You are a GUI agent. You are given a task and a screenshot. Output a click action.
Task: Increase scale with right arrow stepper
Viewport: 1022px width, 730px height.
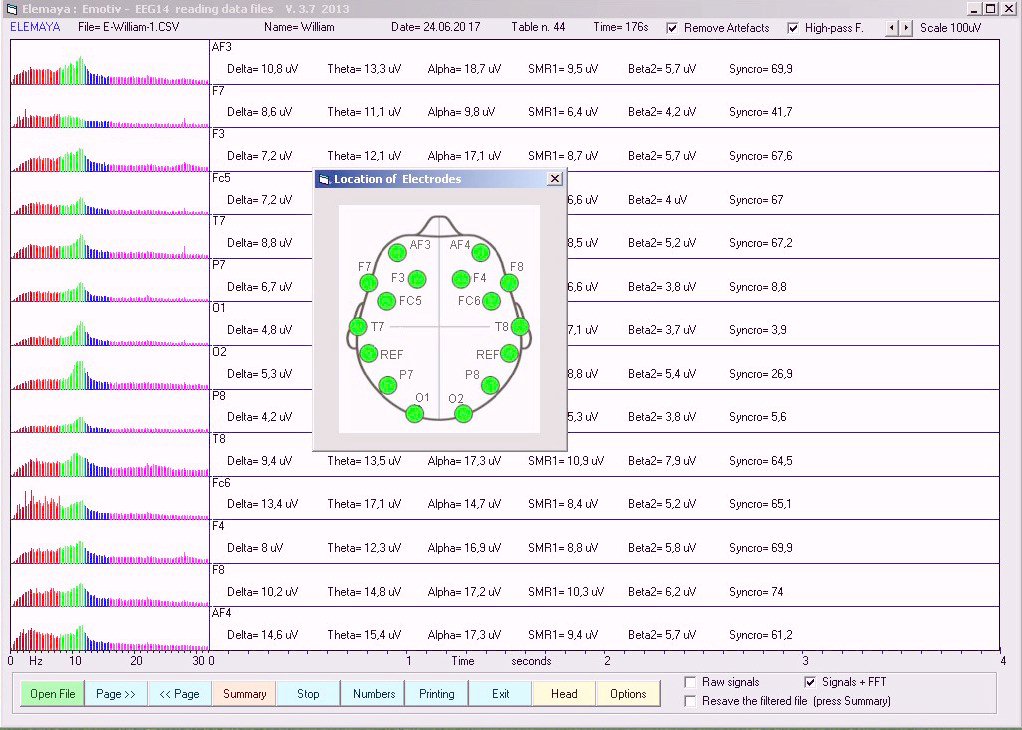click(907, 28)
